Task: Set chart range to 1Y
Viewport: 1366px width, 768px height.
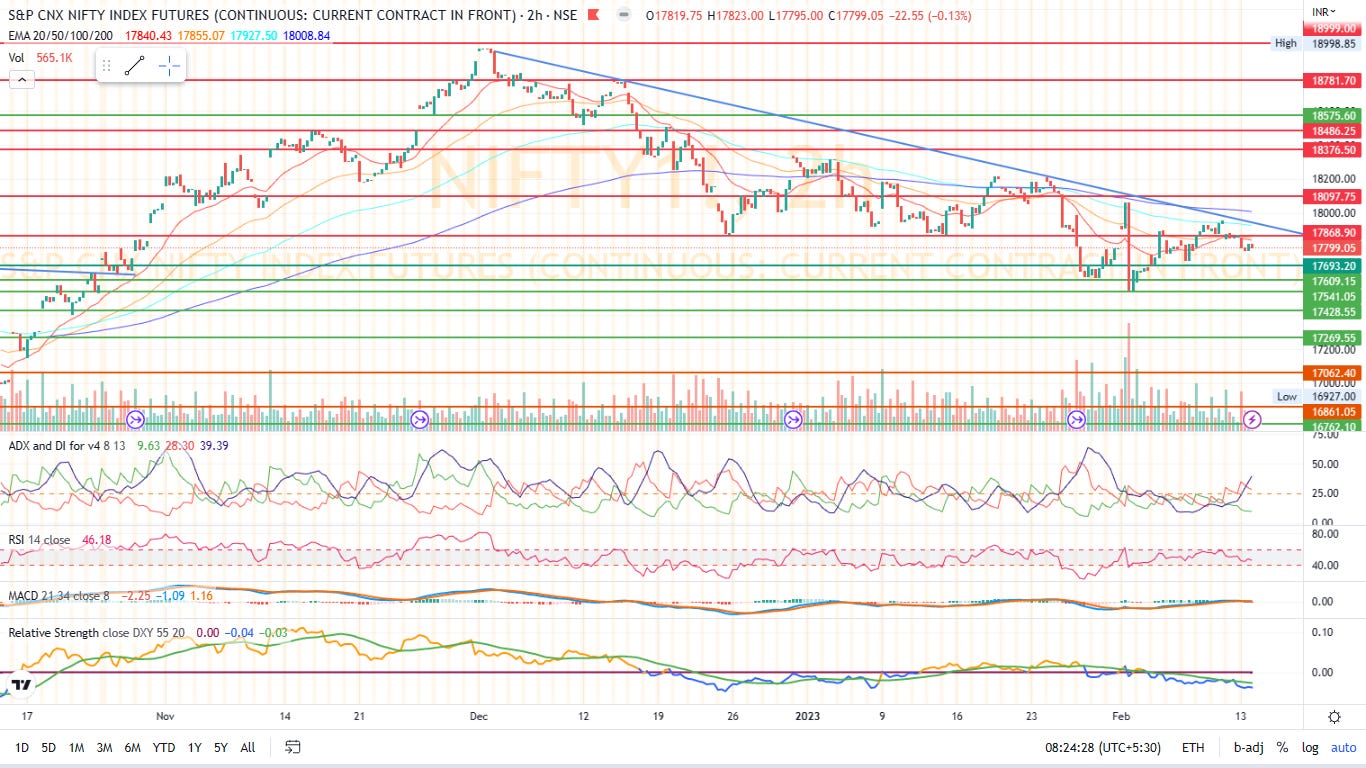Action: click(x=194, y=747)
